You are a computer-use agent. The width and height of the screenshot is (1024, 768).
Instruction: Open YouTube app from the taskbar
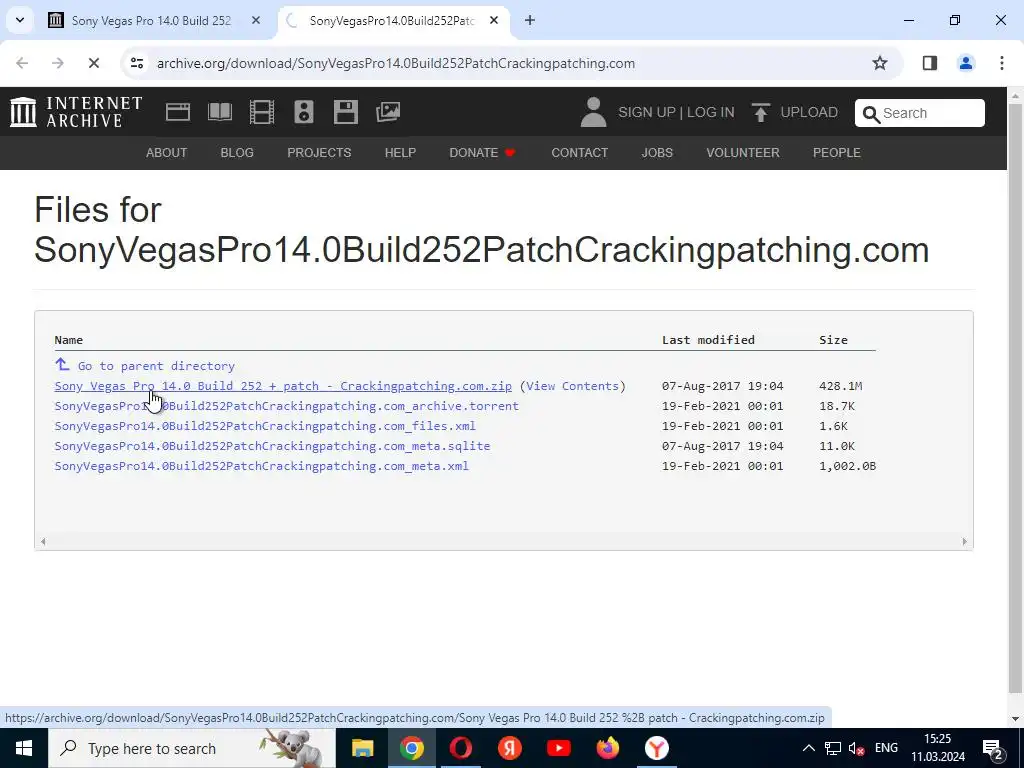pos(558,748)
